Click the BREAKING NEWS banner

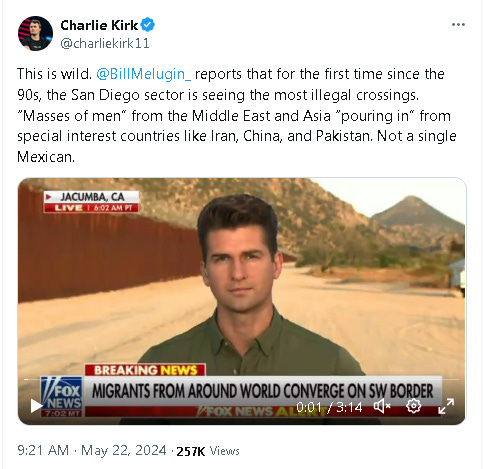tap(145, 370)
